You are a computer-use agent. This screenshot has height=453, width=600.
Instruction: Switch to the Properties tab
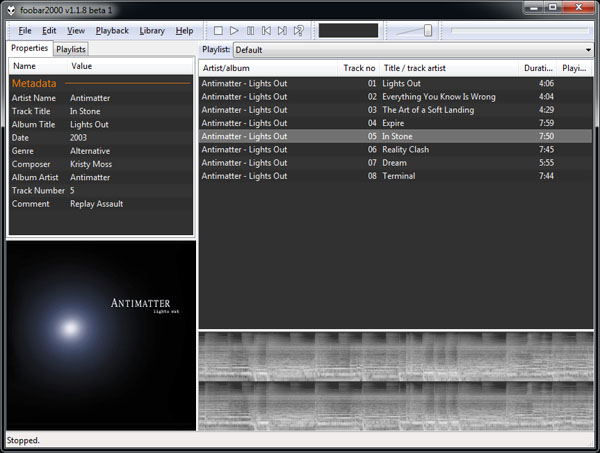(29, 48)
